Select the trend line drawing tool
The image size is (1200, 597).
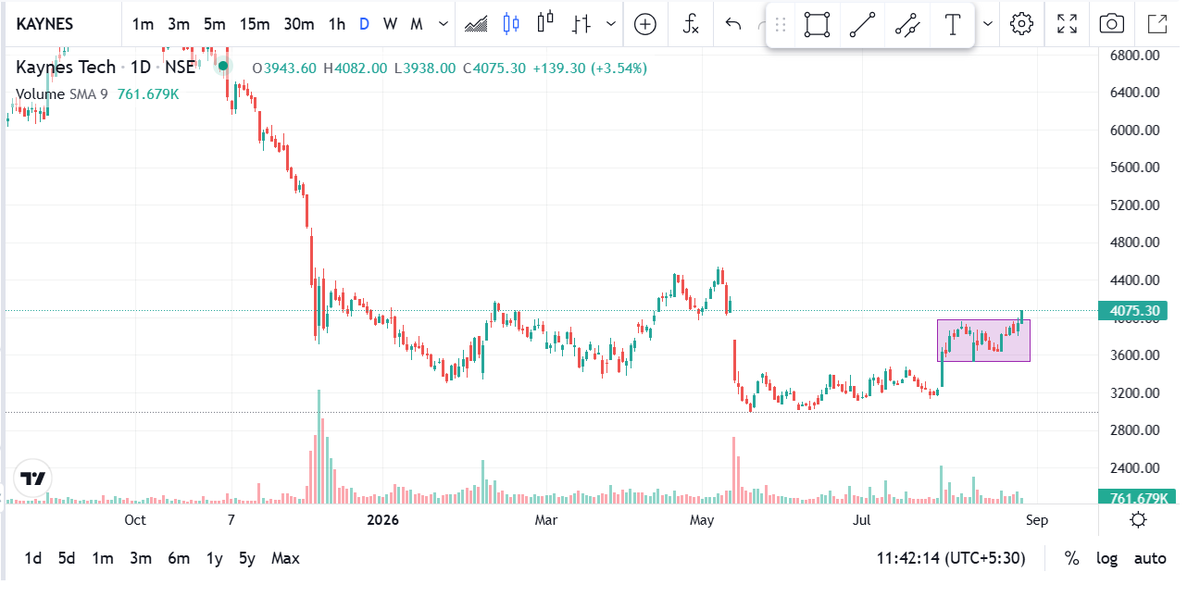click(862, 24)
